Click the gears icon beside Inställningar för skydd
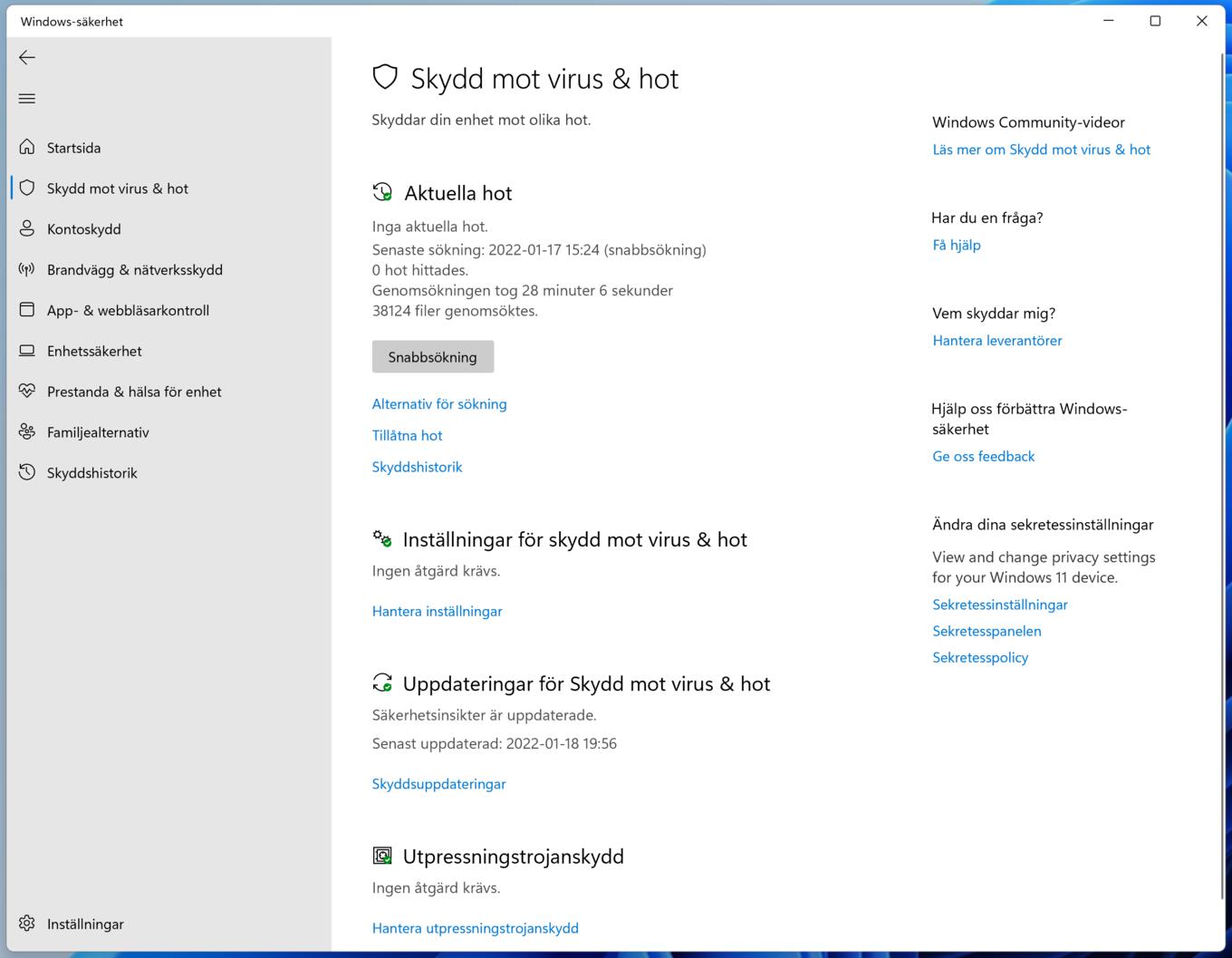Screen dimensions: 1232x958 coord(382,538)
